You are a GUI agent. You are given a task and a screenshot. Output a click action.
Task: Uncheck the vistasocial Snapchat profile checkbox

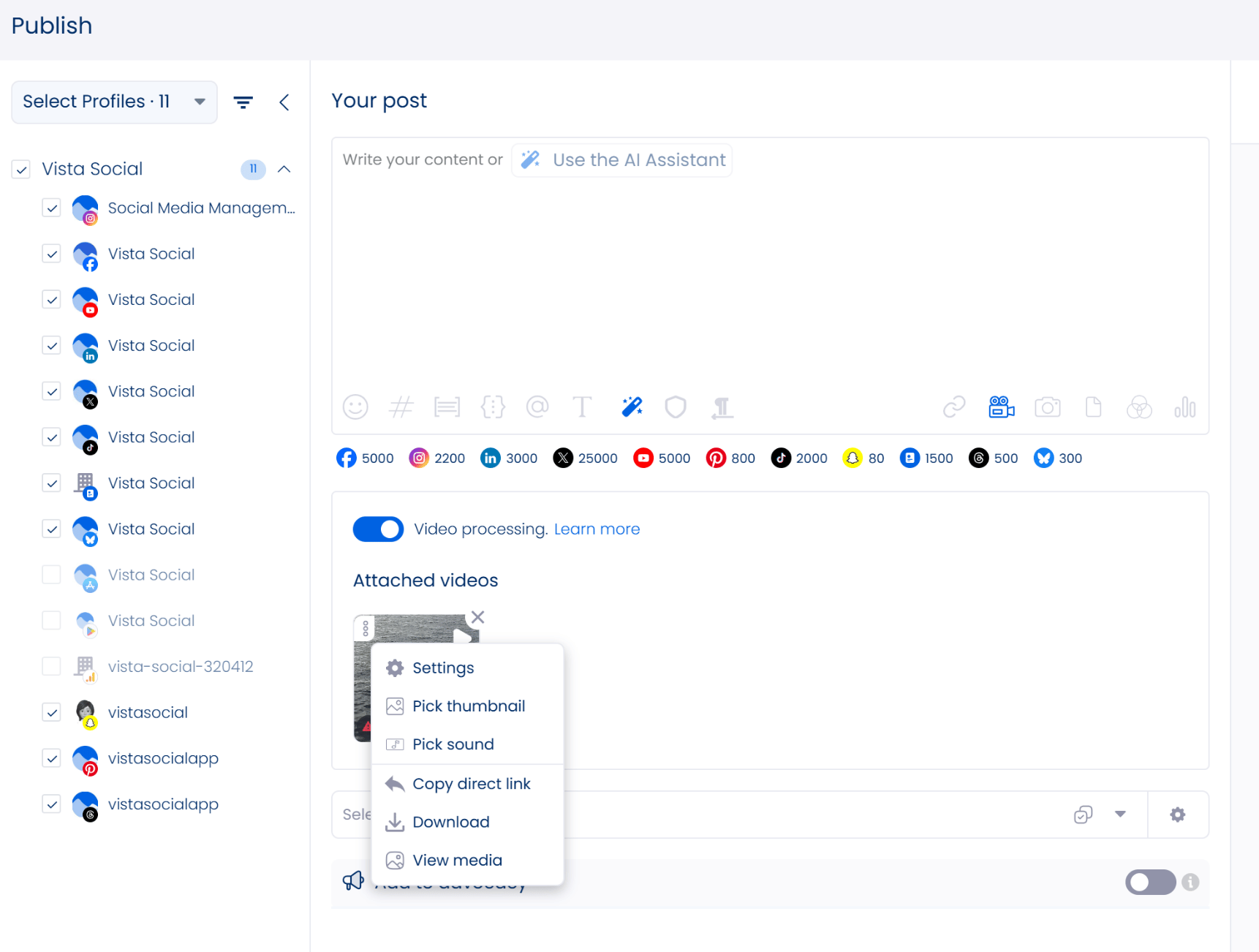[51, 713]
